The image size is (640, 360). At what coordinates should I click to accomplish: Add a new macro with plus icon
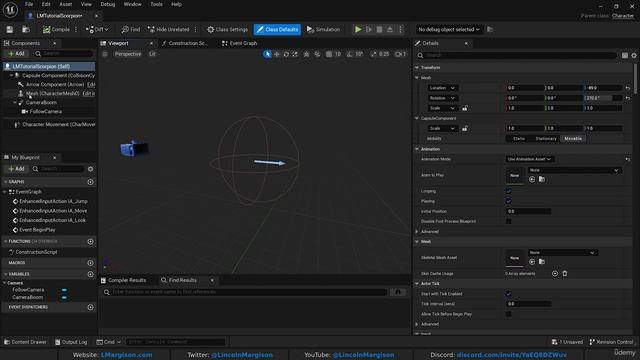click(91, 263)
